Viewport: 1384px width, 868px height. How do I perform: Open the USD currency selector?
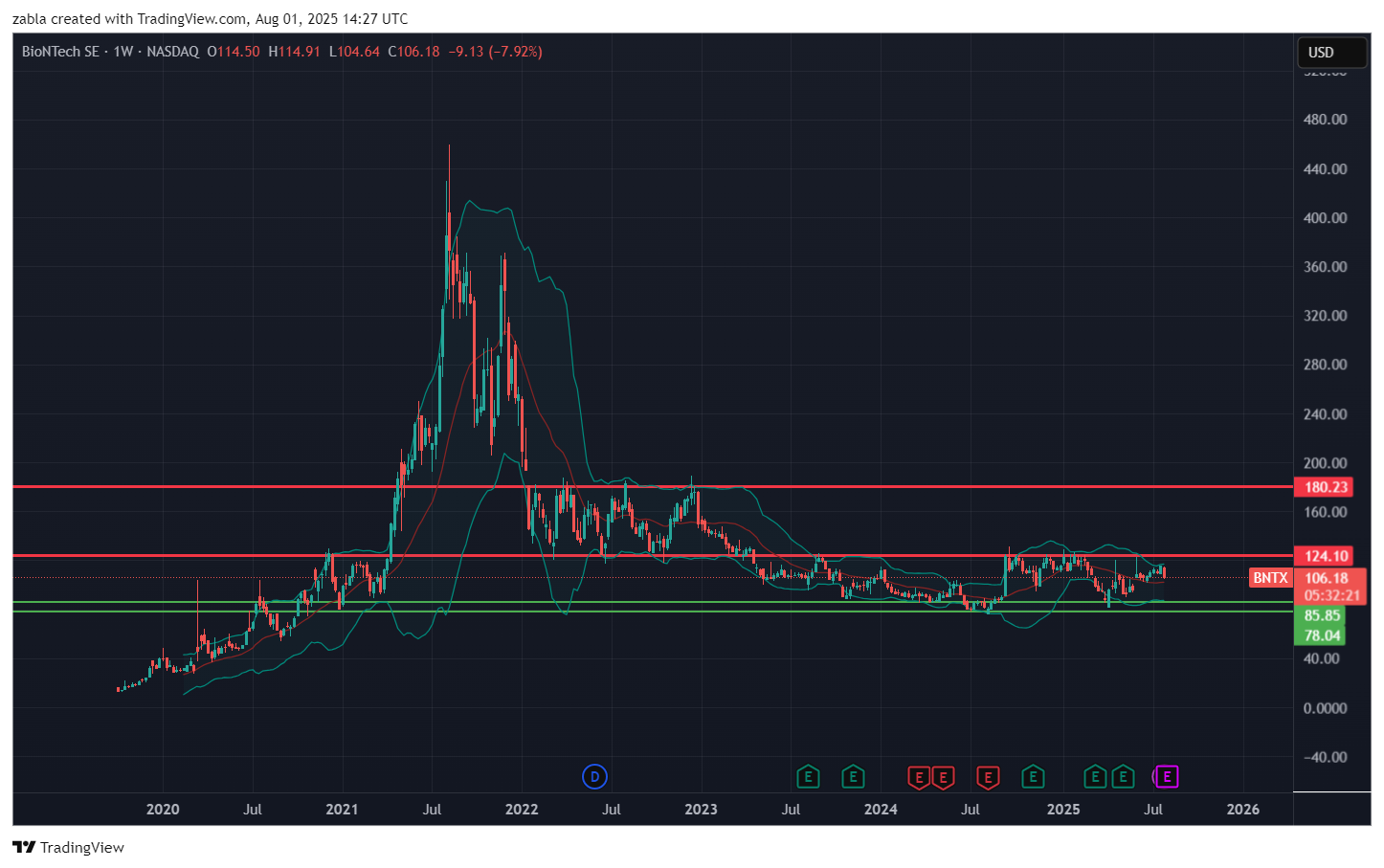(x=1331, y=53)
